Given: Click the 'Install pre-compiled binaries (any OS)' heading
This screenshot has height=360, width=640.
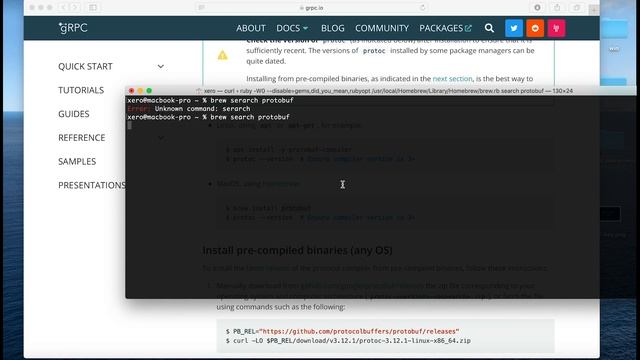Looking at the screenshot, I should pyautogui.click(x=297, y=250).
